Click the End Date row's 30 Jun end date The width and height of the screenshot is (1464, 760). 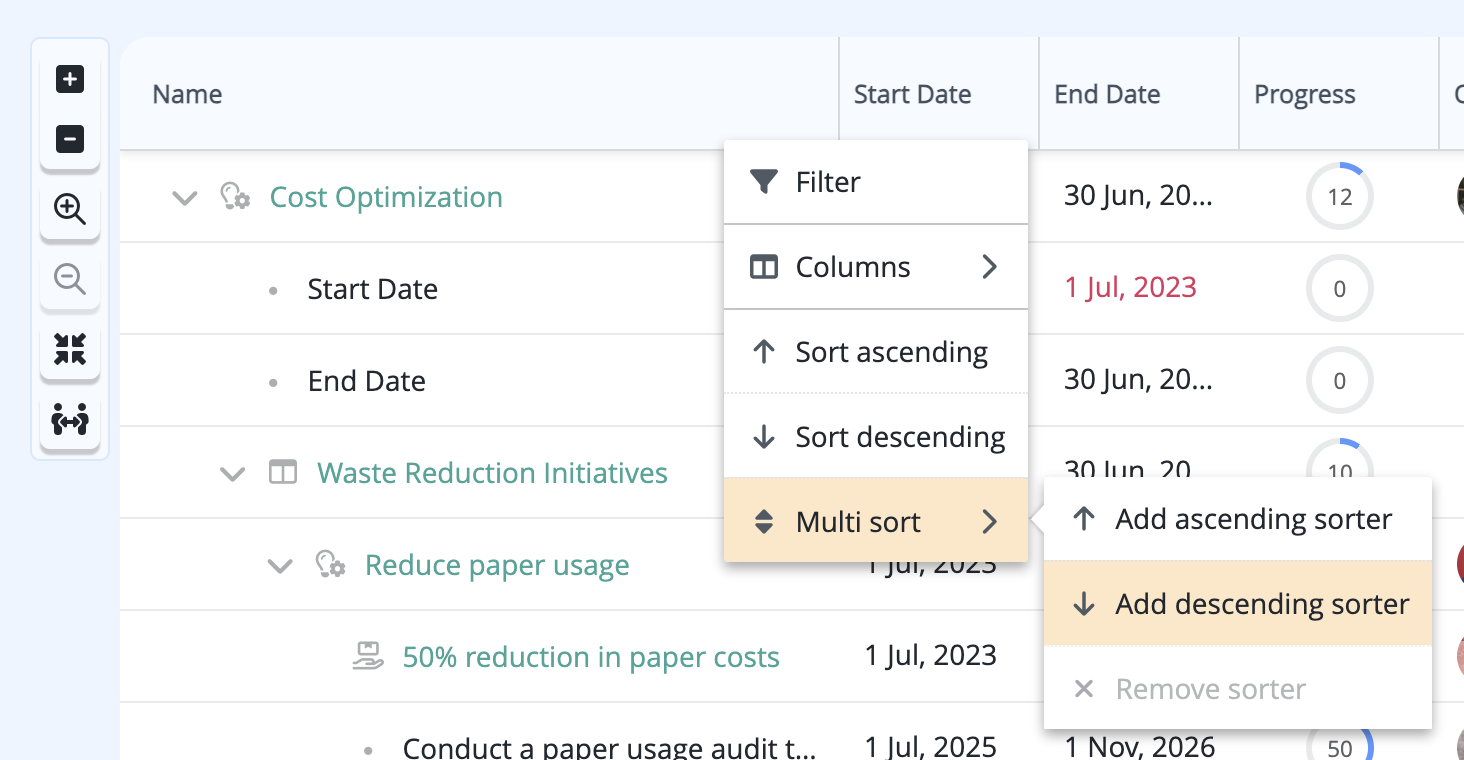tap(1138, 380)
